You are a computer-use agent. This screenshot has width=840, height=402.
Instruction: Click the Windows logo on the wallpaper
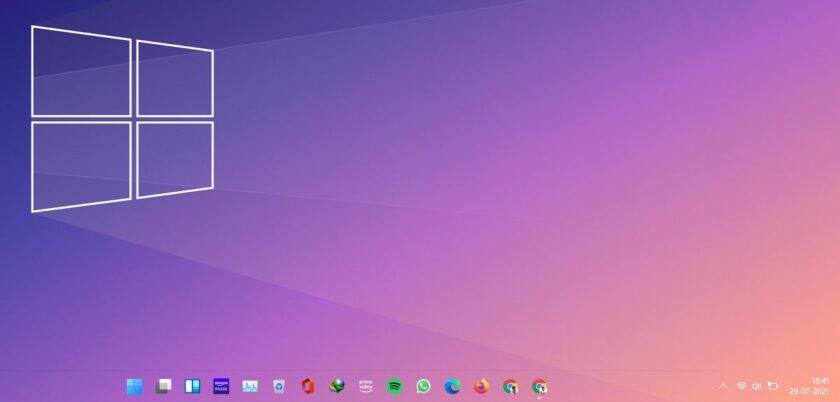tap(122, 118)
